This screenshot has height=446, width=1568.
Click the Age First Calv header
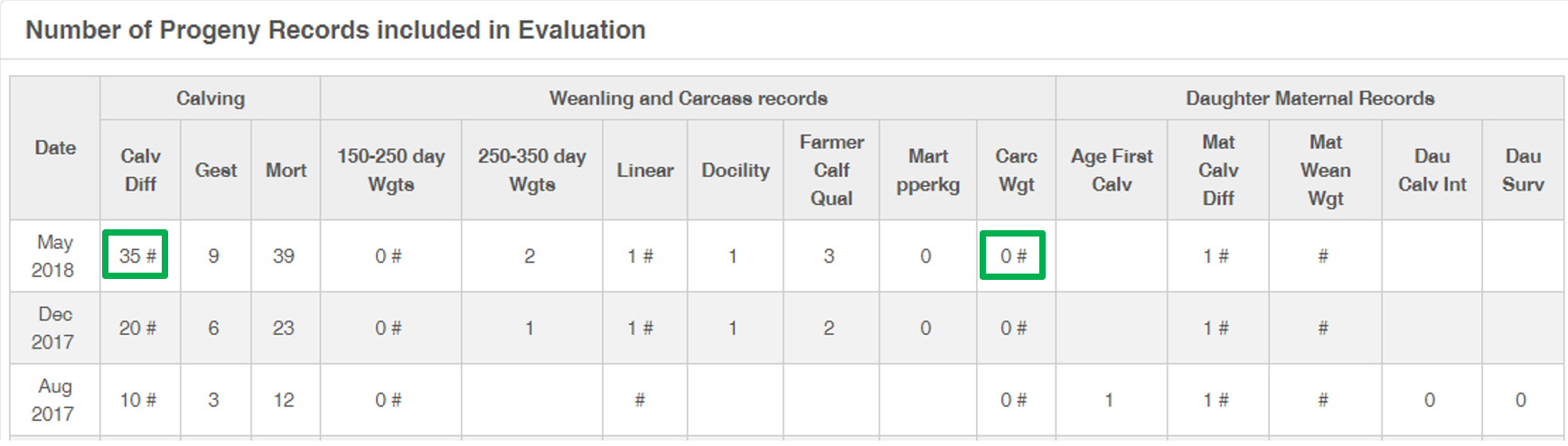pos(1112,170)
